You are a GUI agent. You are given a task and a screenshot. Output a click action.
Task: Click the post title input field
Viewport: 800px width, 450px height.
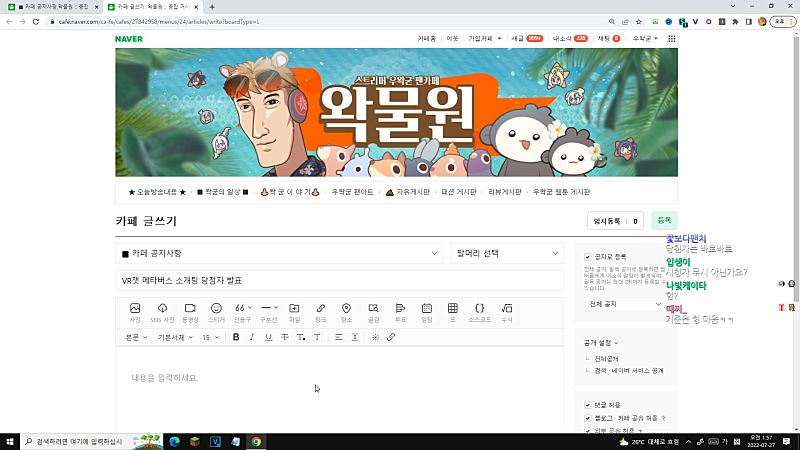point(340,281)
